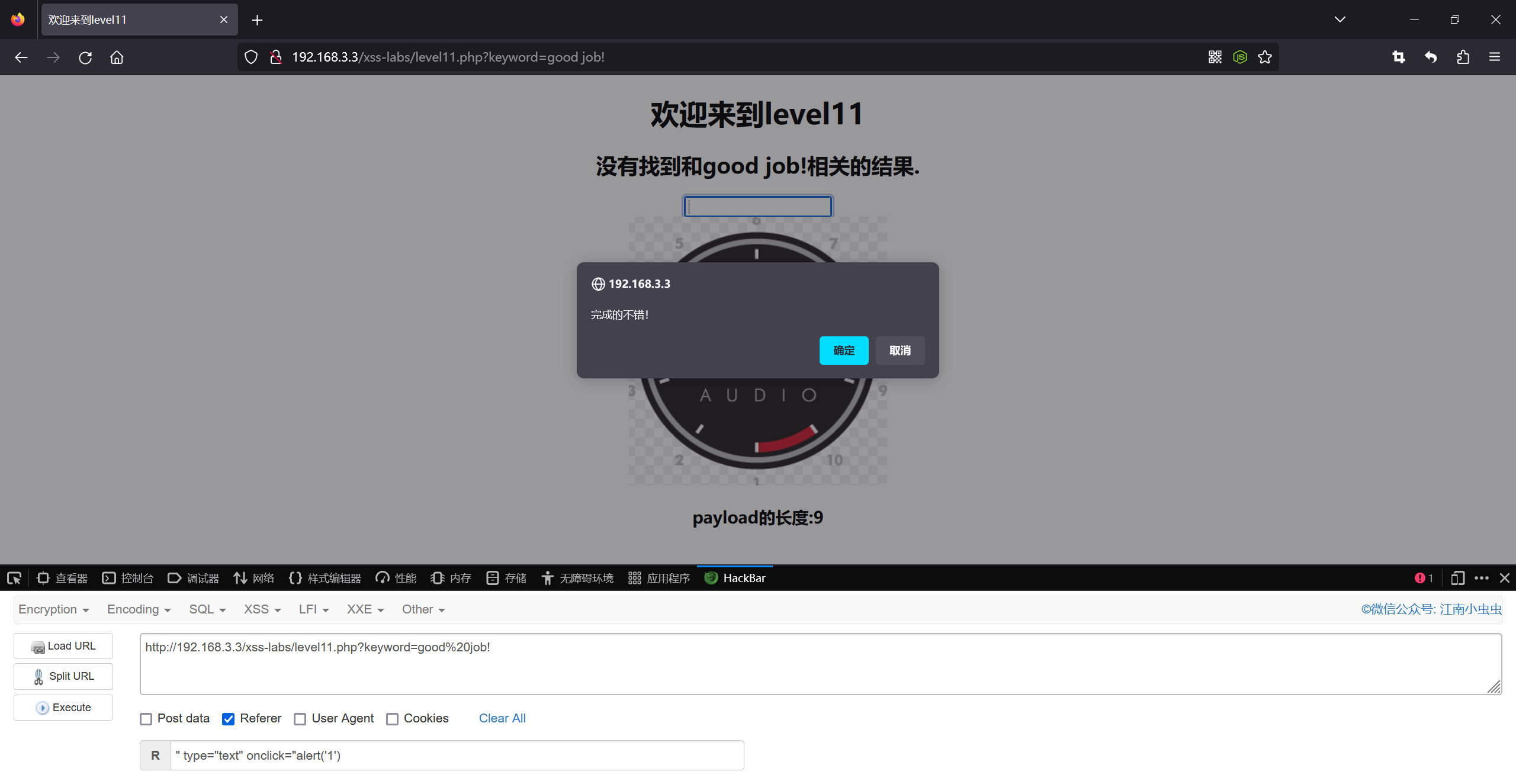Viewport: 1516px width, 784px height.
Task: Enable the User Agent checkbox
Action: (300, 719)
